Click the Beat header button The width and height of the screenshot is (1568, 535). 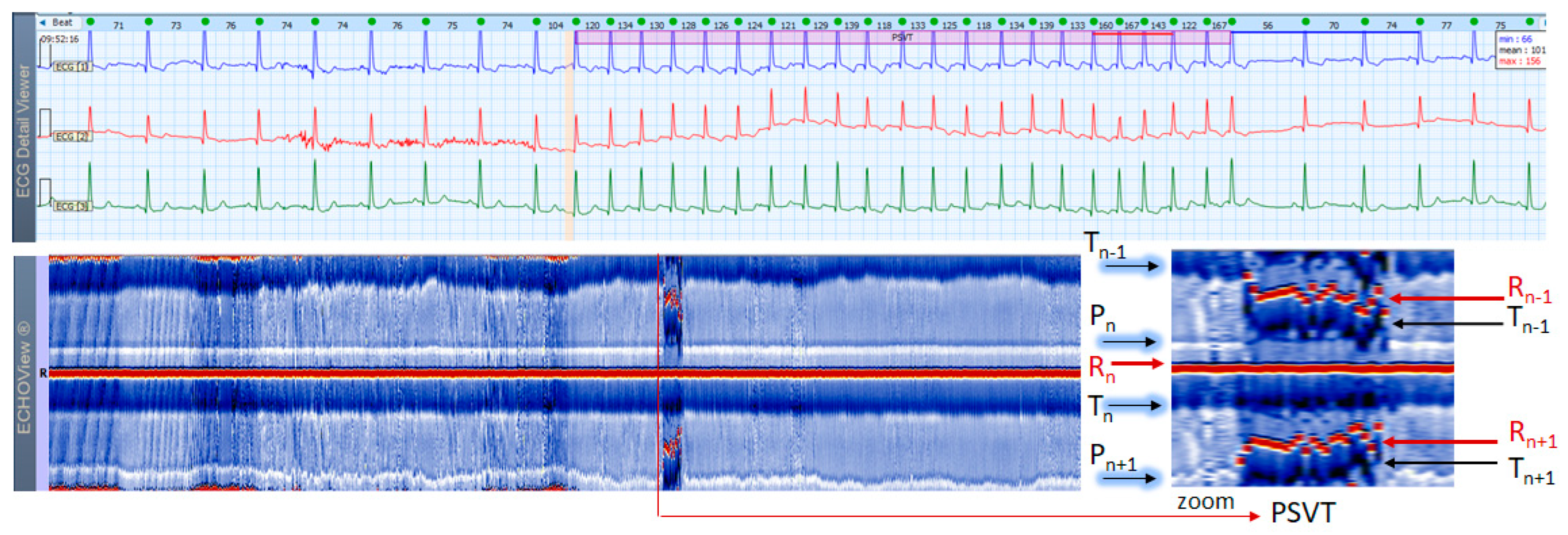tap(62, 22)
